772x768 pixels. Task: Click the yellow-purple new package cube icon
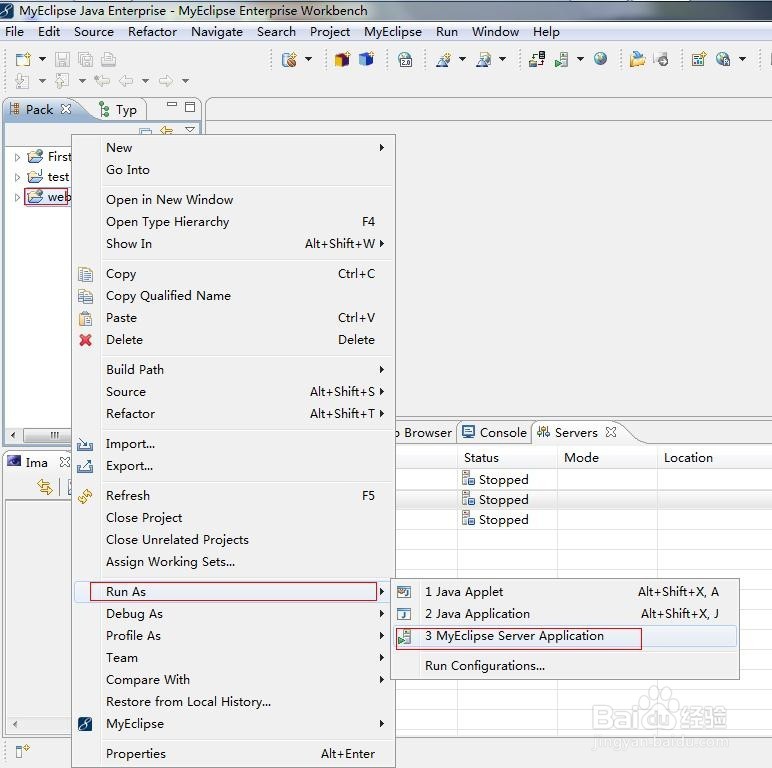pos(342,59)
